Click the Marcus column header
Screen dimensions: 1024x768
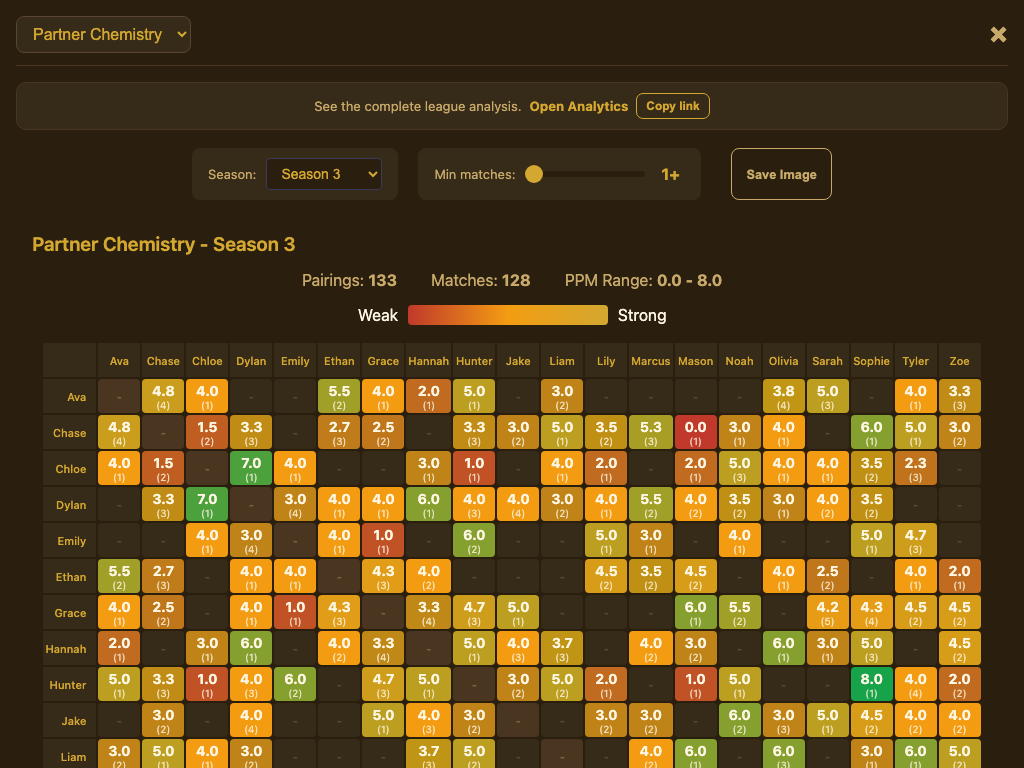[650, 361]
